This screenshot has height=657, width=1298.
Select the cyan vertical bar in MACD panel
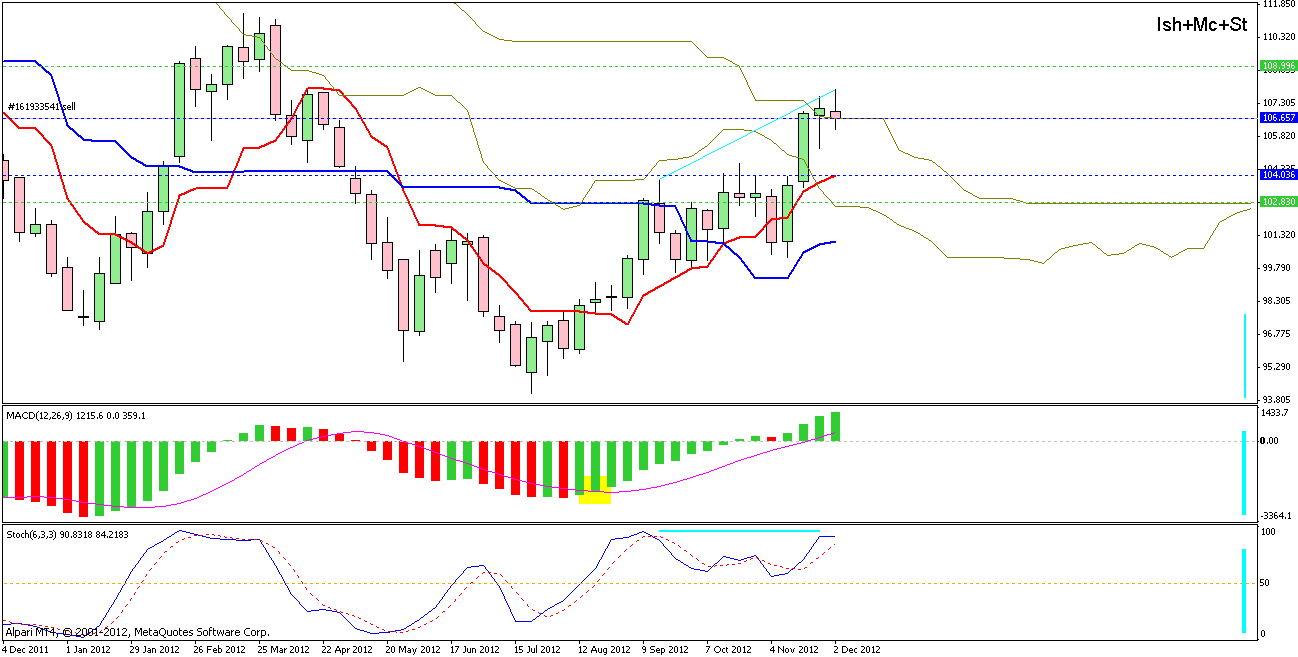1244,473
